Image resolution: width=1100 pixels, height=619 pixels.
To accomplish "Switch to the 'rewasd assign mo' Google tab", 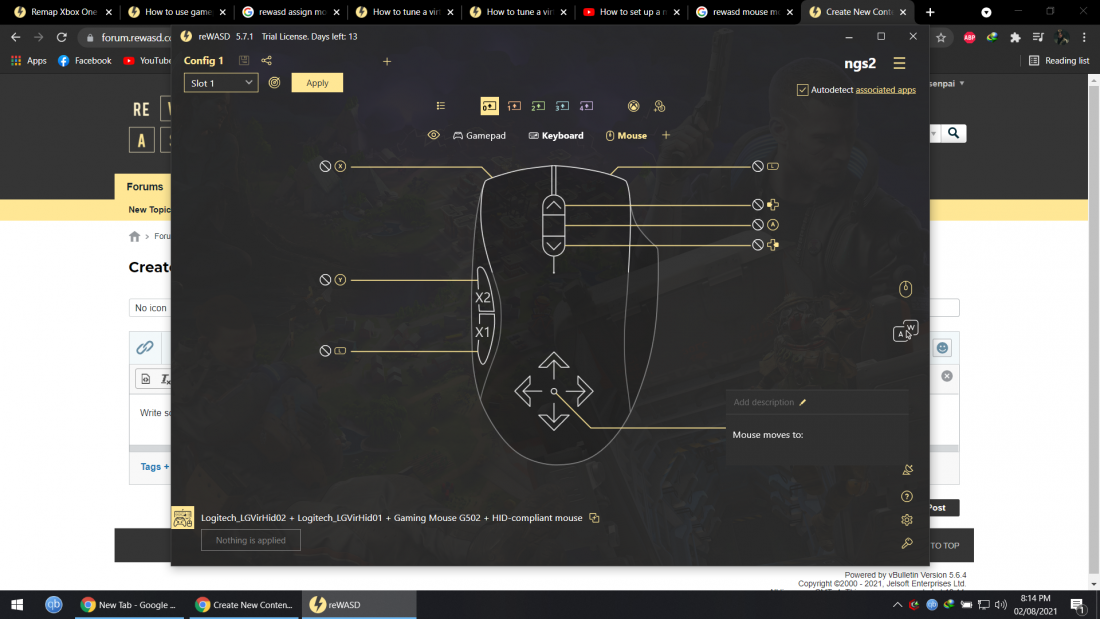I will (x=290, y=12).
